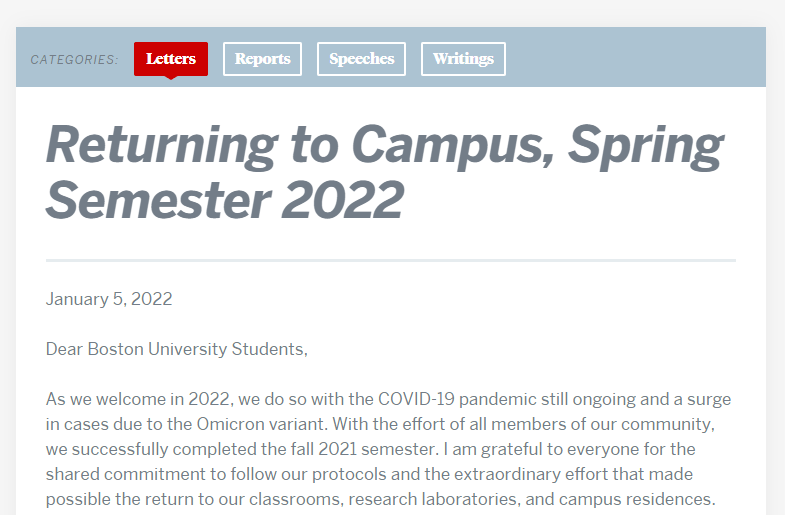Click "Semester" in the letter heading
785x515 pixels.
tap(156, 199)
